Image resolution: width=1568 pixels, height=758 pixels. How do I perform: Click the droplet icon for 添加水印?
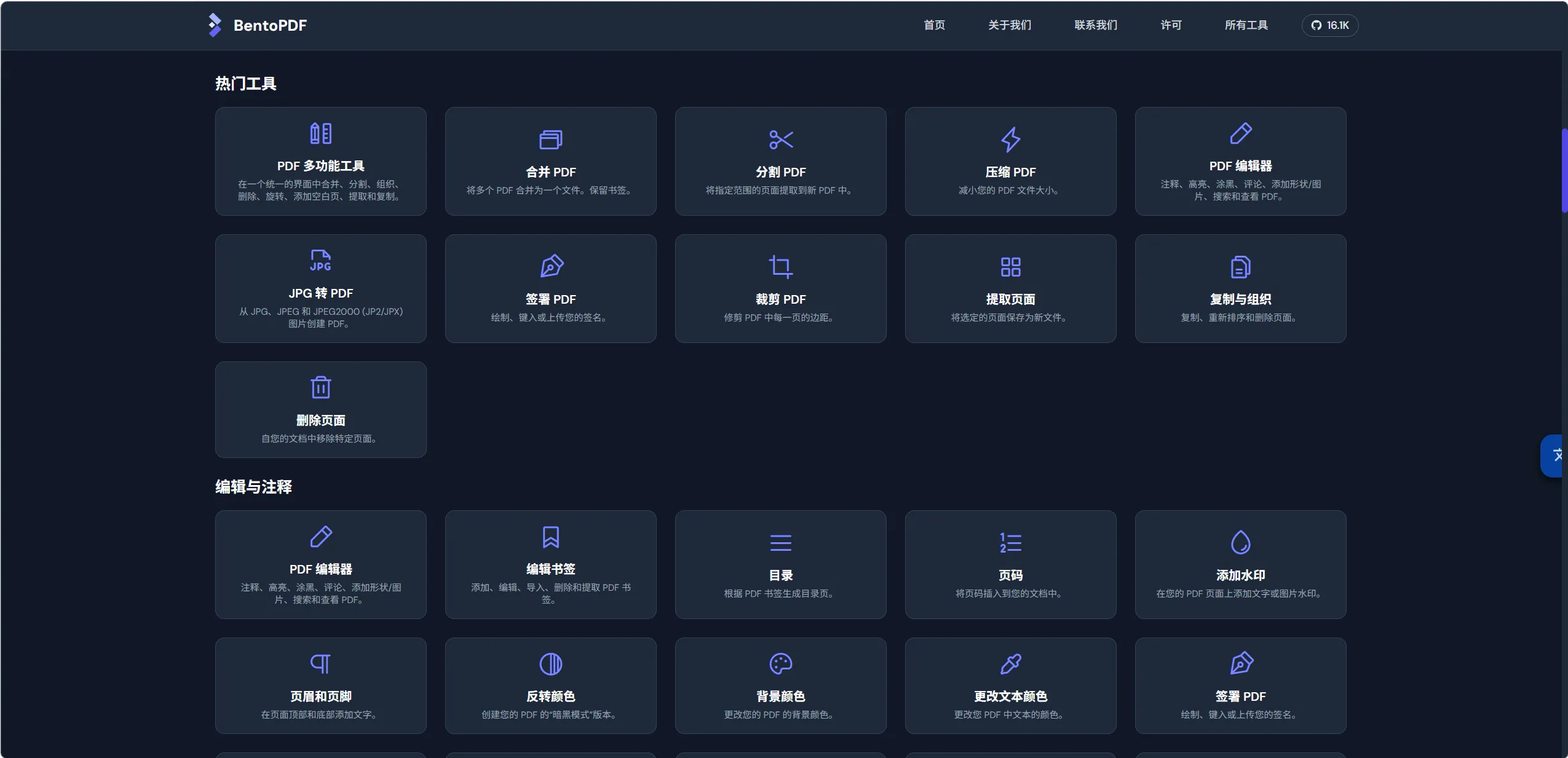(x=1240, y=542)
